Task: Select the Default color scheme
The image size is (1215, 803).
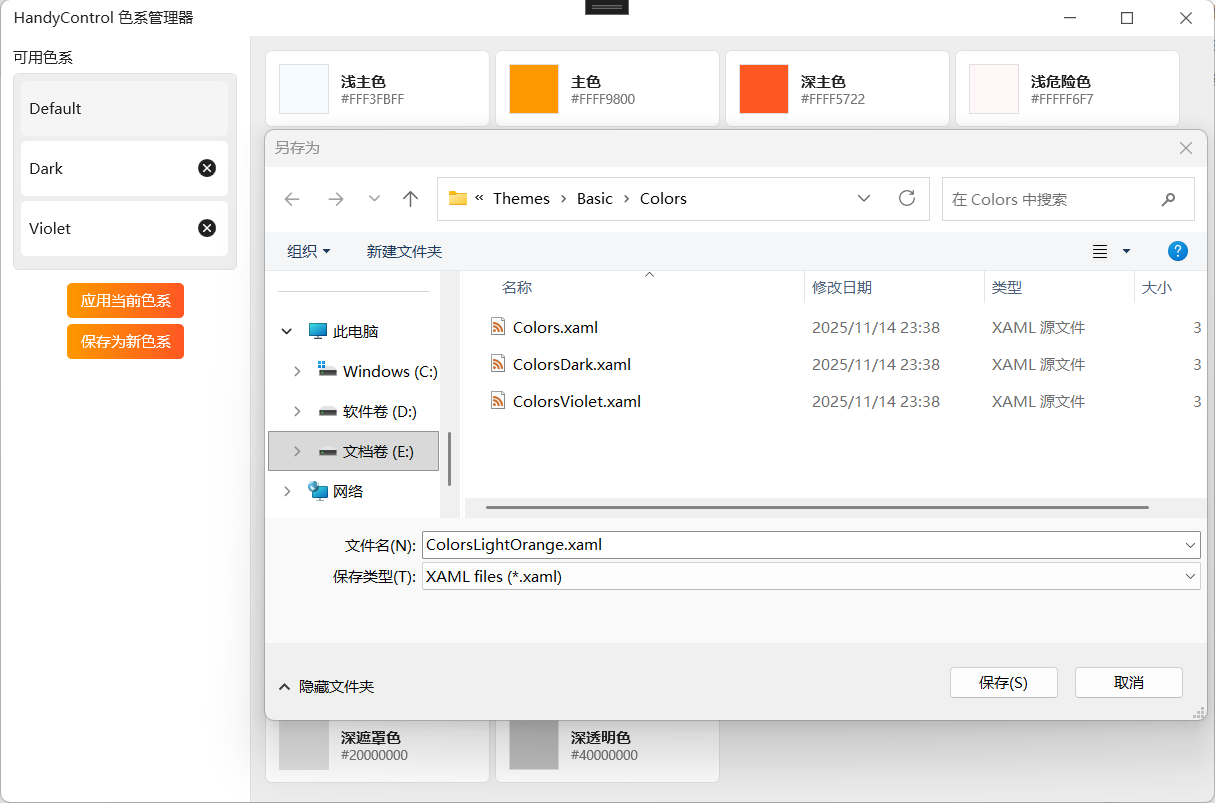Action: pos(125,108)
